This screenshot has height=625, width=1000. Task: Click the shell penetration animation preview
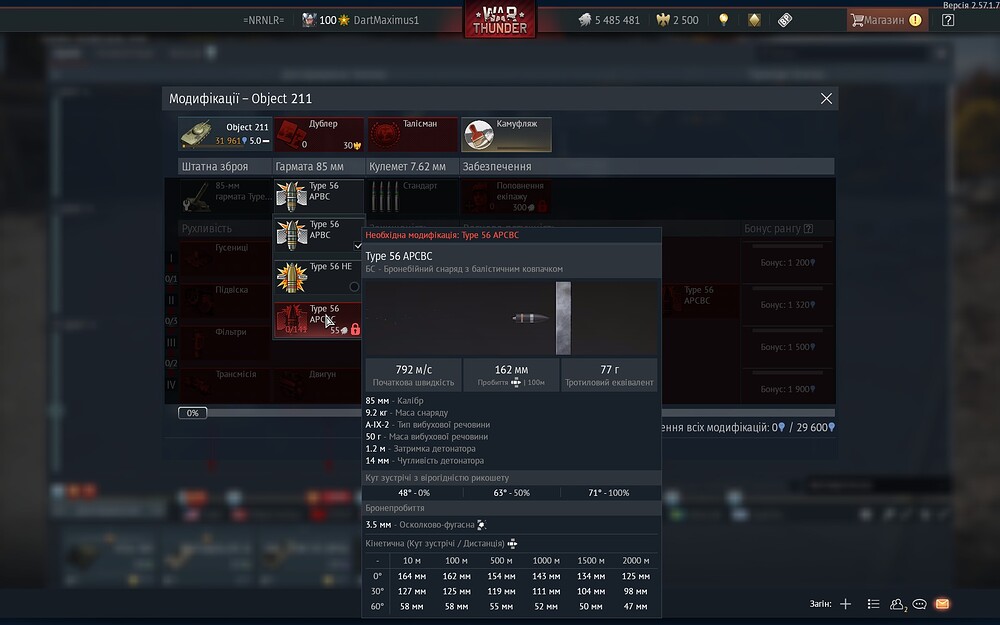pos(511,317)
